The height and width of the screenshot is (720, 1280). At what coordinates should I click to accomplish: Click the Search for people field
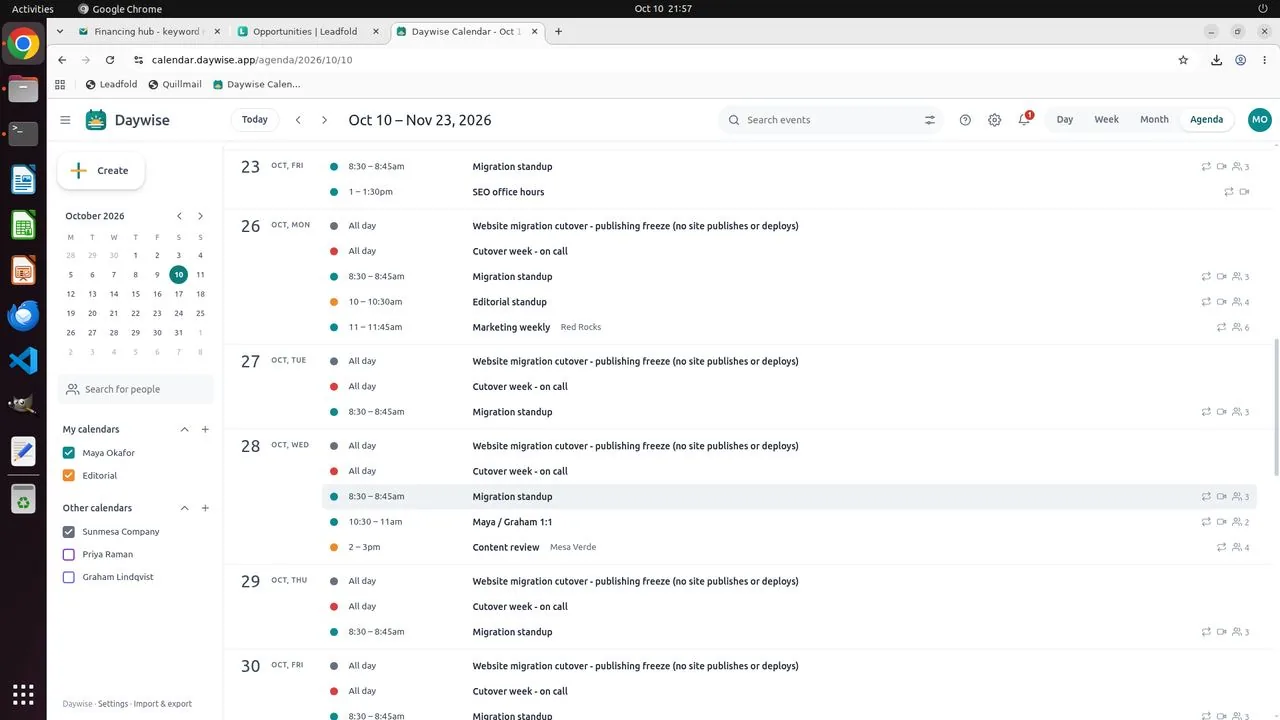click(136, 389)
